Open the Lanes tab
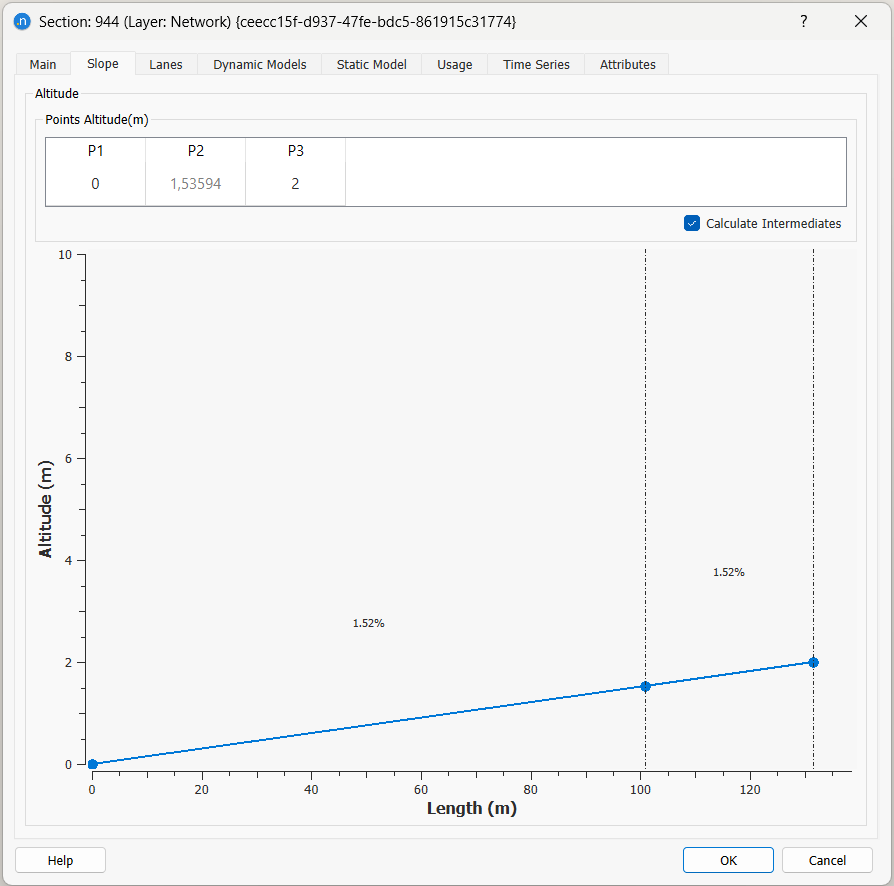The width and height of the screenshot is (894, 886). coord(166,64)
